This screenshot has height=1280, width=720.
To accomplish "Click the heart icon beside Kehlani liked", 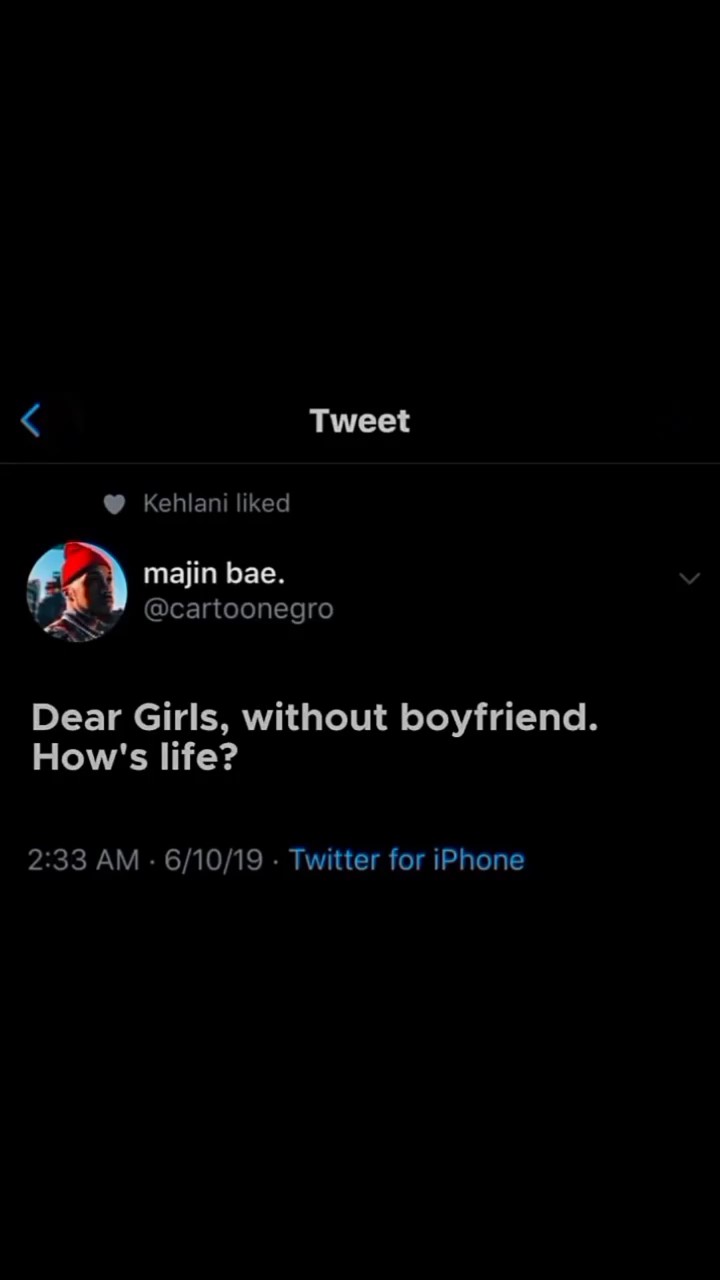I will pos(115,504).
